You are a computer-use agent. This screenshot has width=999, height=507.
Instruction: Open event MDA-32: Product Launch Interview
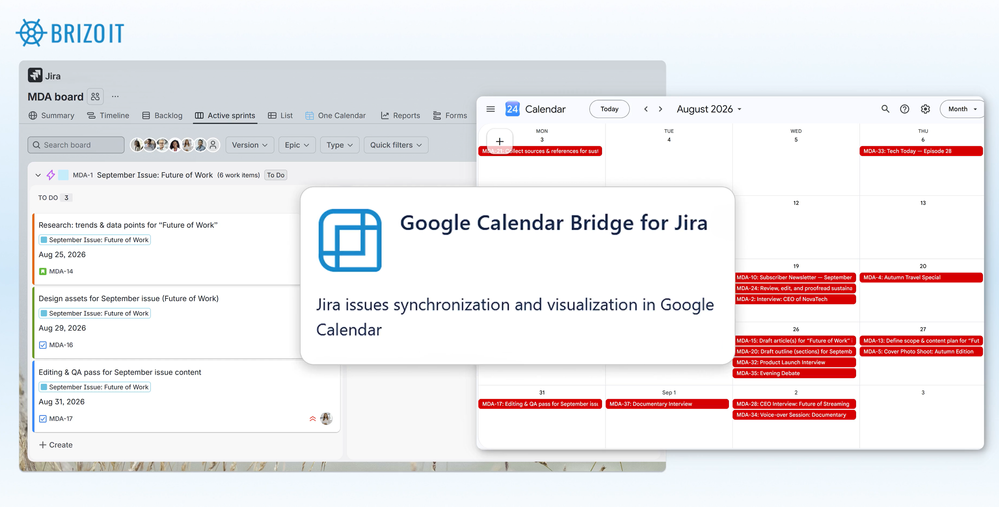click(795, 362)
